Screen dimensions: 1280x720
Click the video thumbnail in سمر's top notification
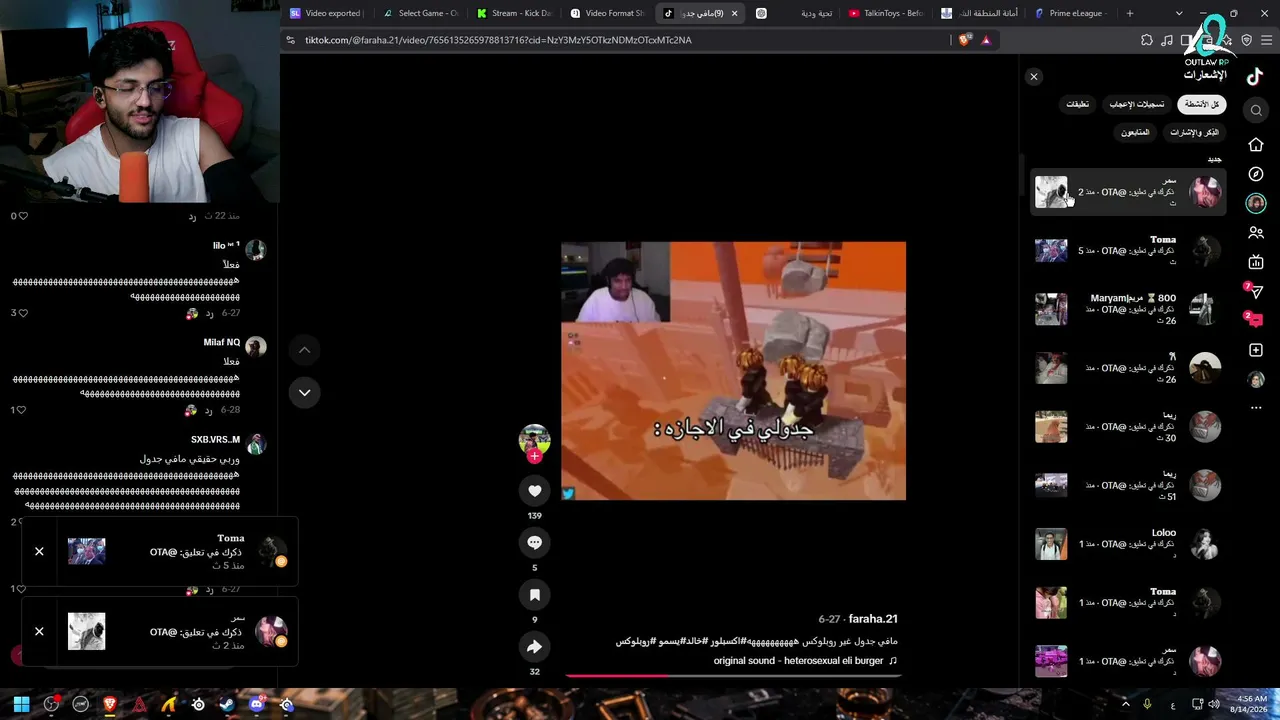point(1051,192)
